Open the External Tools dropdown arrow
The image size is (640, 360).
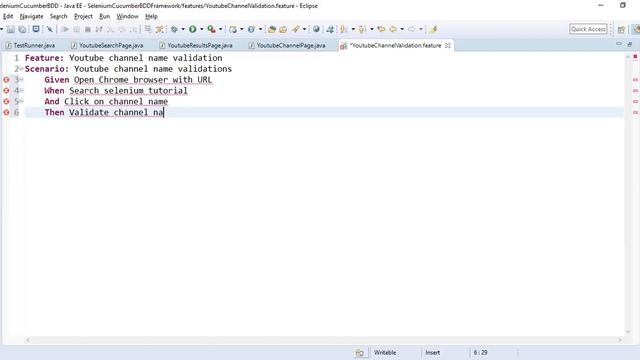(220, 29)
